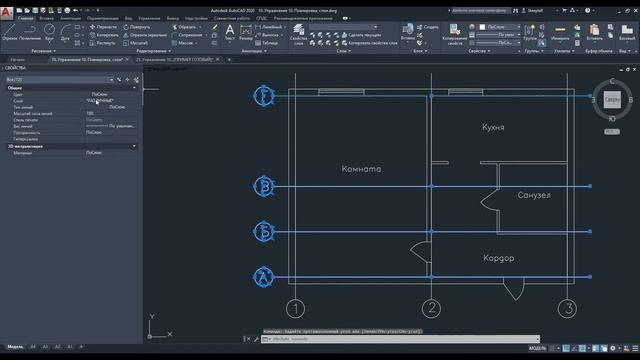Image resolution: width=640 pixels, height=360 pixels.
Task: Open the Главная (Home) ribbon tab
Action: (25, 18)
